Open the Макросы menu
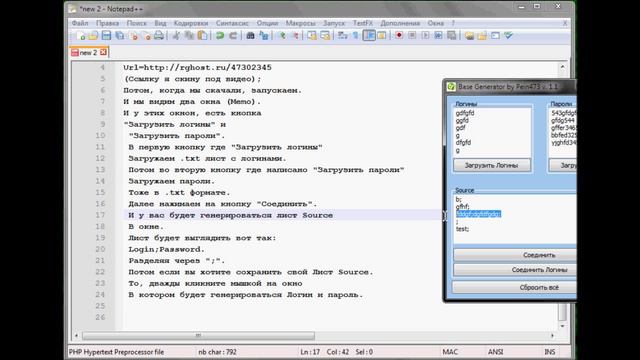Viewport: 640px width, 360px height. 300,23
